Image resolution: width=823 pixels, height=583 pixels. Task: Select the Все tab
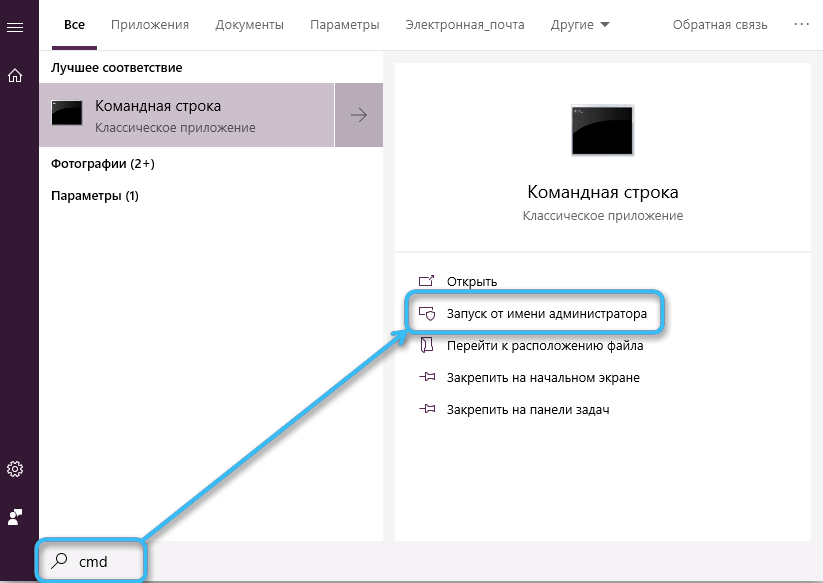(x=74, y=24)
